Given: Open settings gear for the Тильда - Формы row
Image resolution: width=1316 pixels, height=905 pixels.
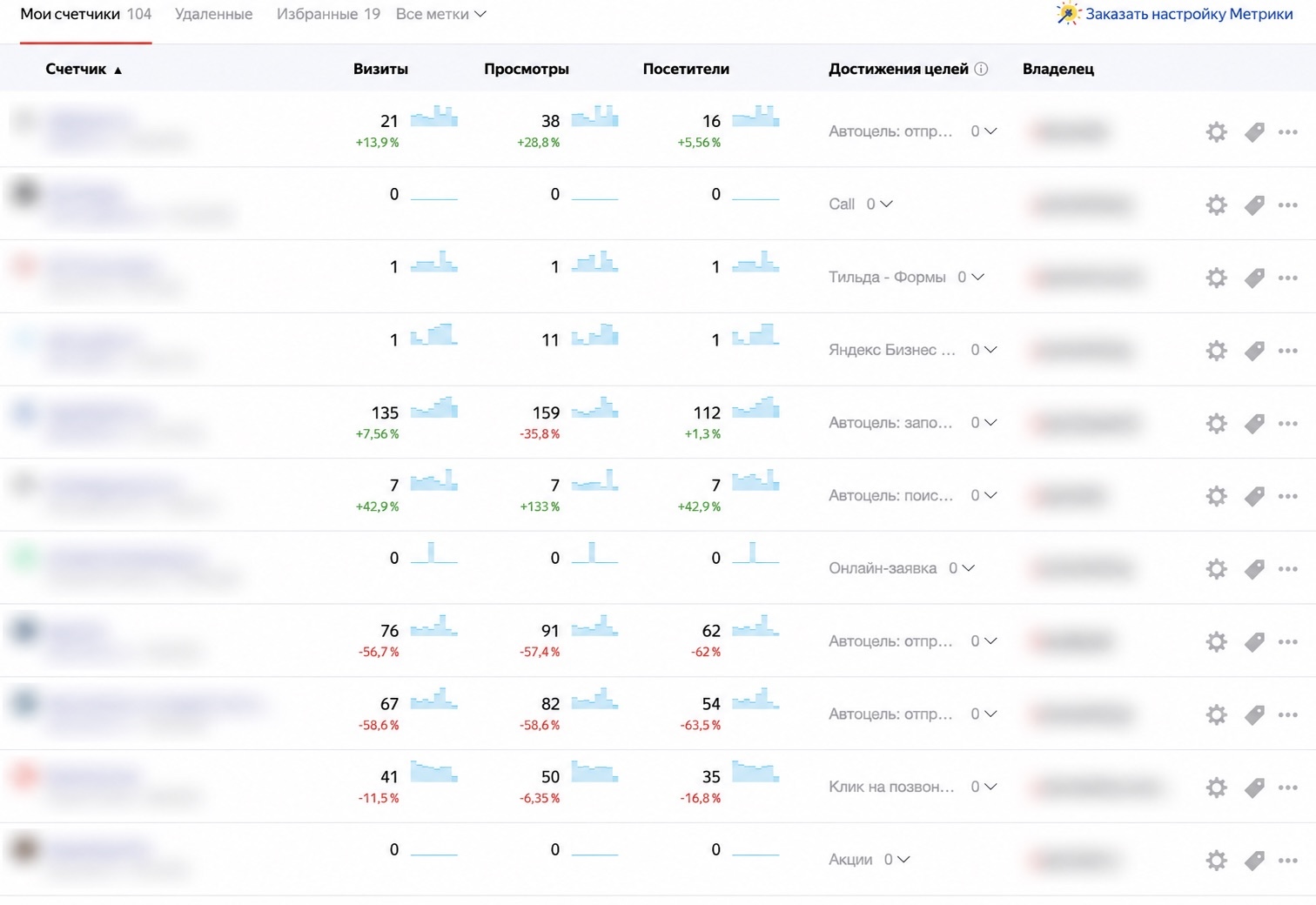Looking at the screenshot, I should 1216,278.
